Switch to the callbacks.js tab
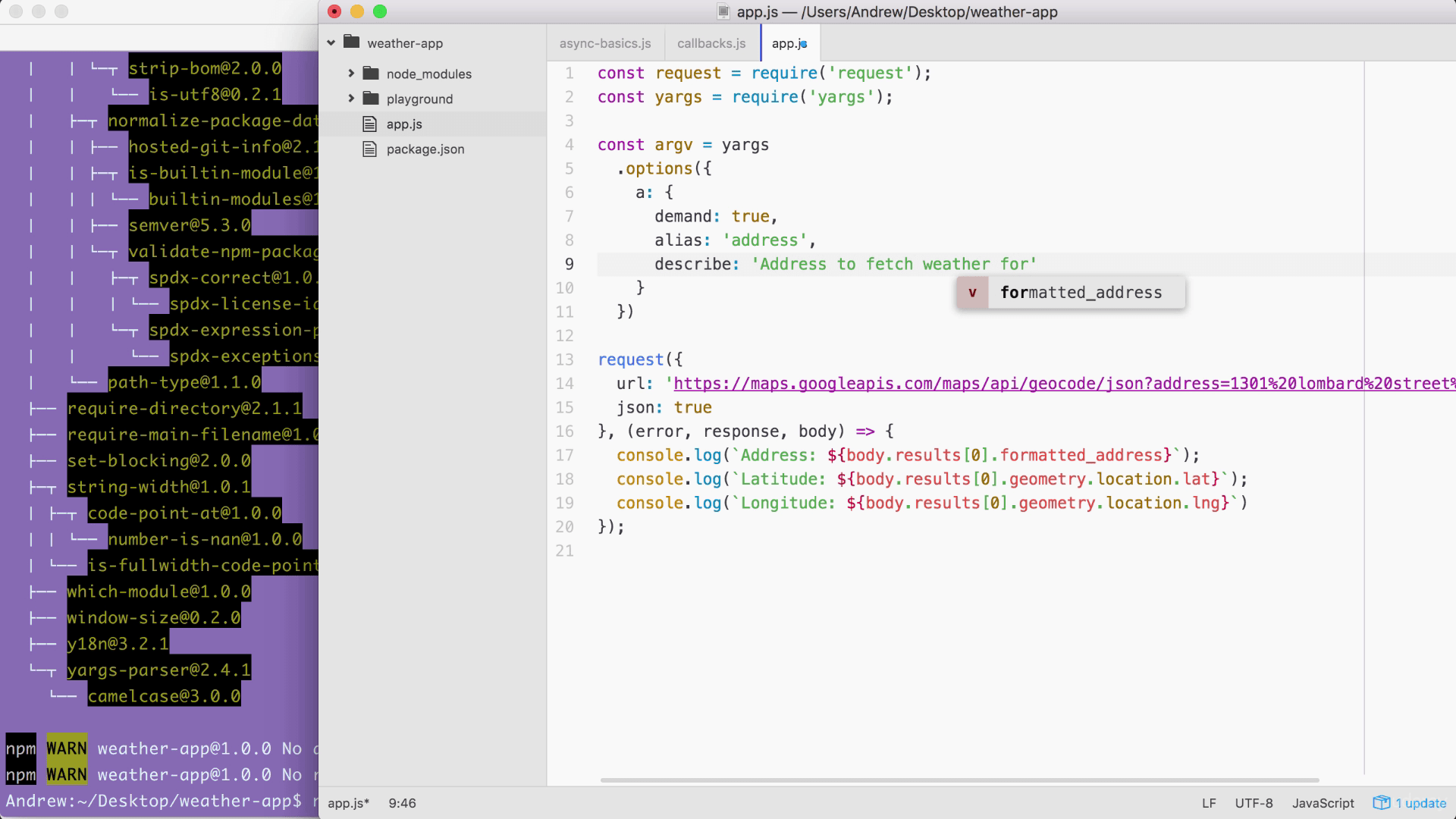1456x819 pixels. pos(711,43)
